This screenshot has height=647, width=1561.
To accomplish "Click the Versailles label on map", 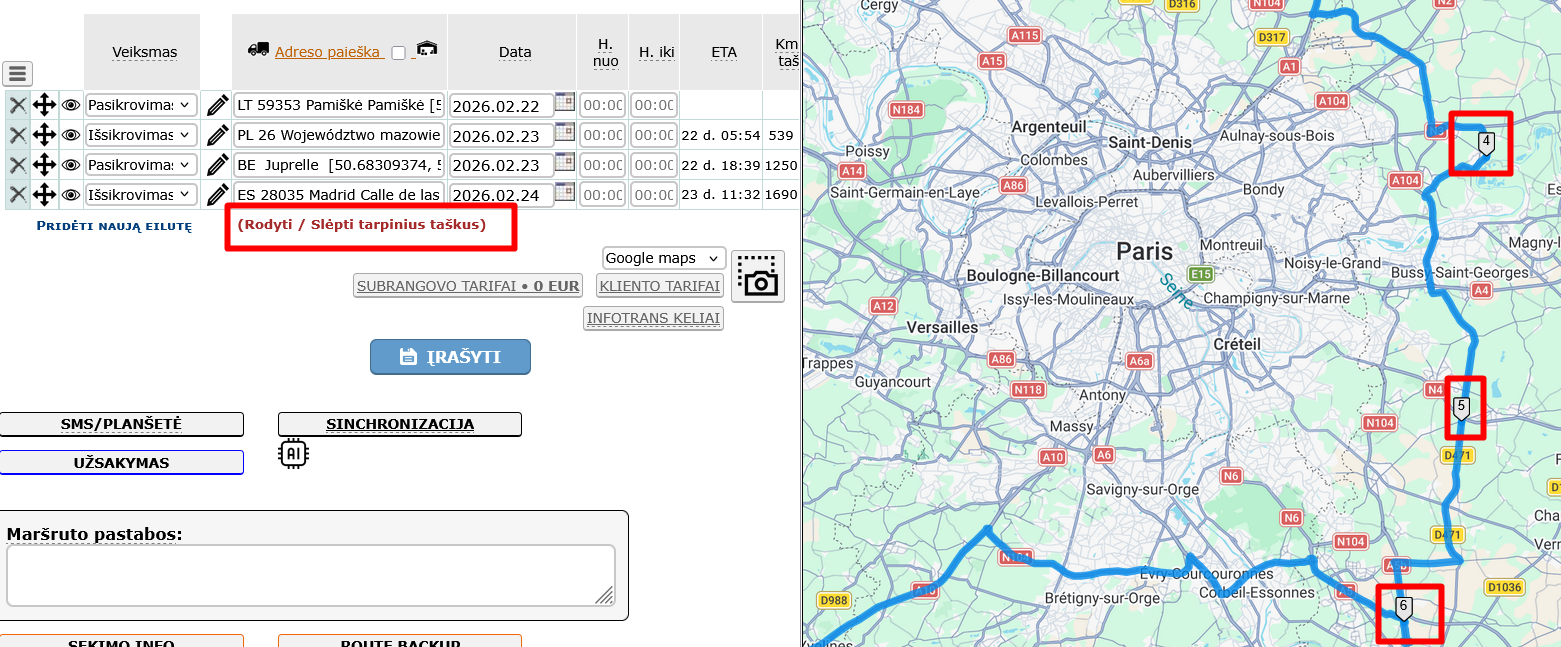I will pyautogui.click(x=942, y=327).
